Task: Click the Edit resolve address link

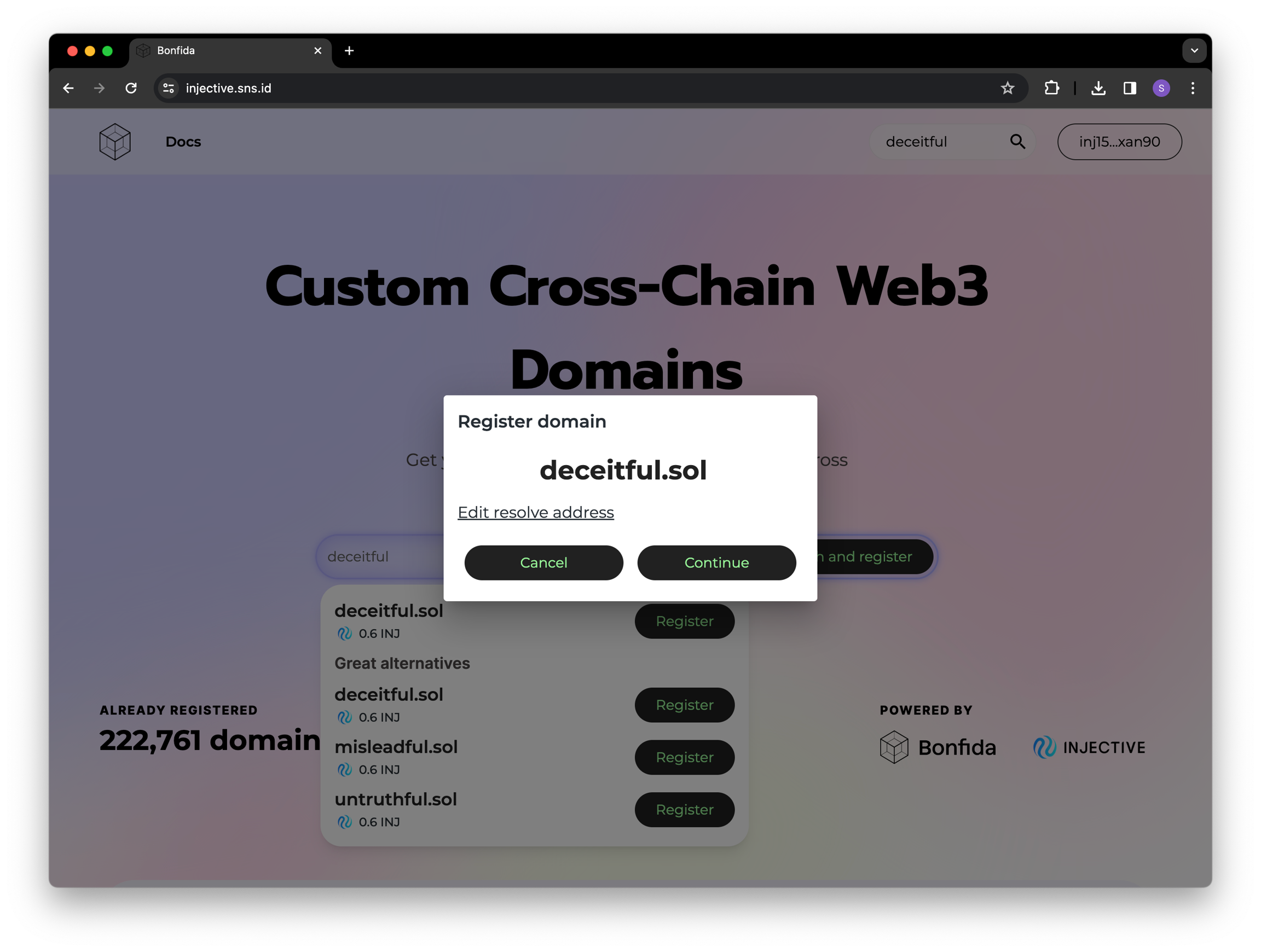Action: pos(535,513)
